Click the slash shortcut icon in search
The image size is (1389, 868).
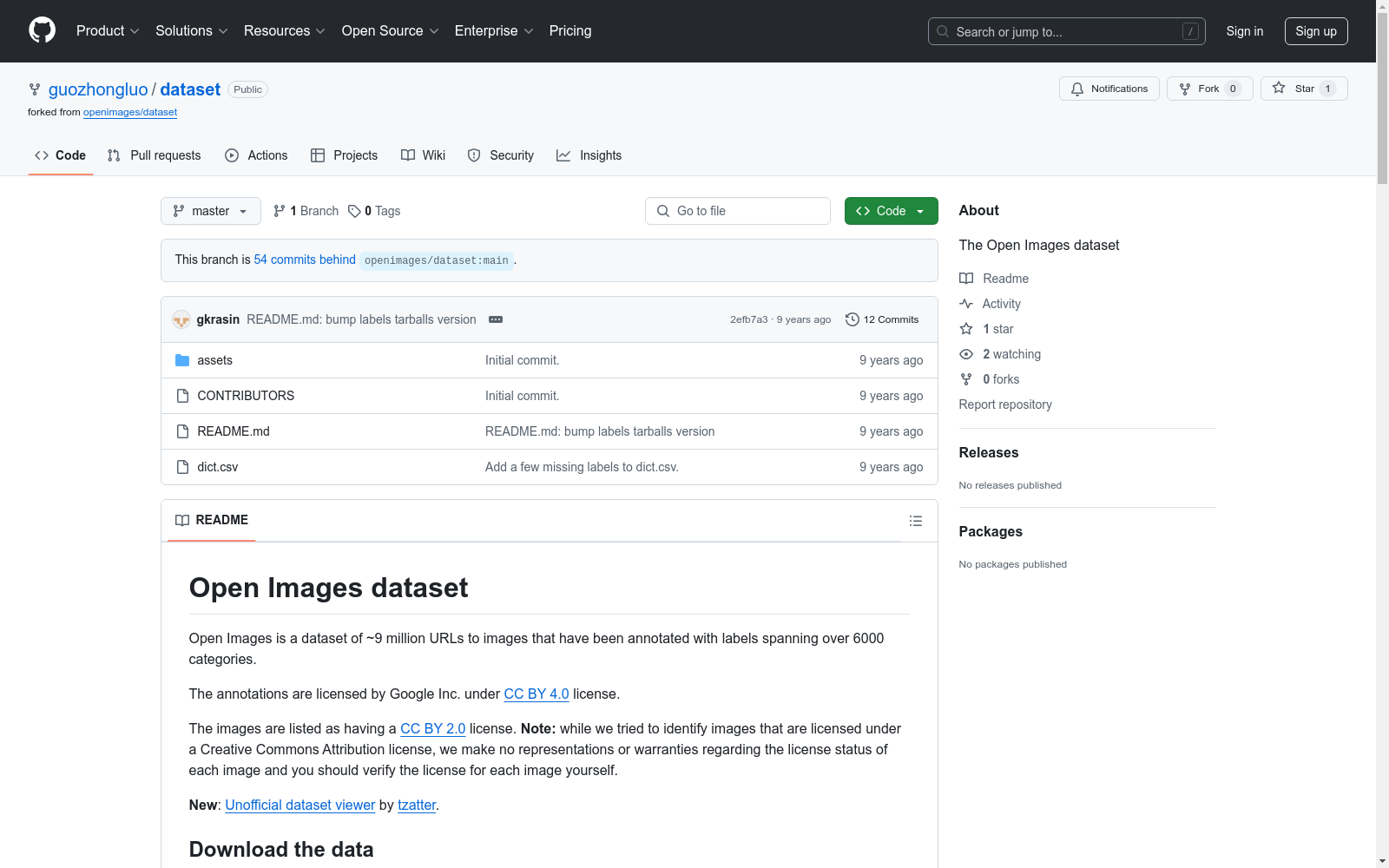(x=1190, y=31)
